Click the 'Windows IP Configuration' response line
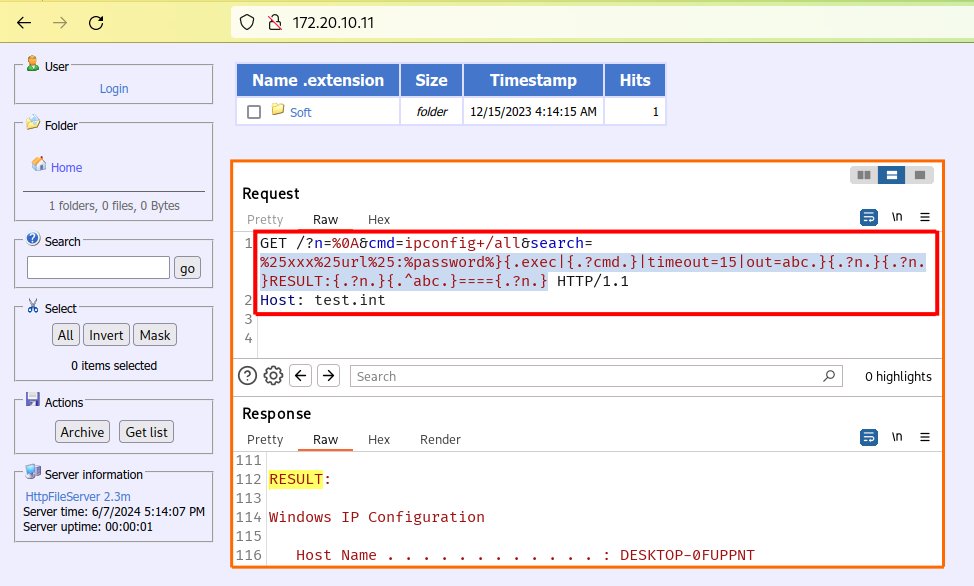974x586 pixels. pyautogui.click(x=376, y=517)
